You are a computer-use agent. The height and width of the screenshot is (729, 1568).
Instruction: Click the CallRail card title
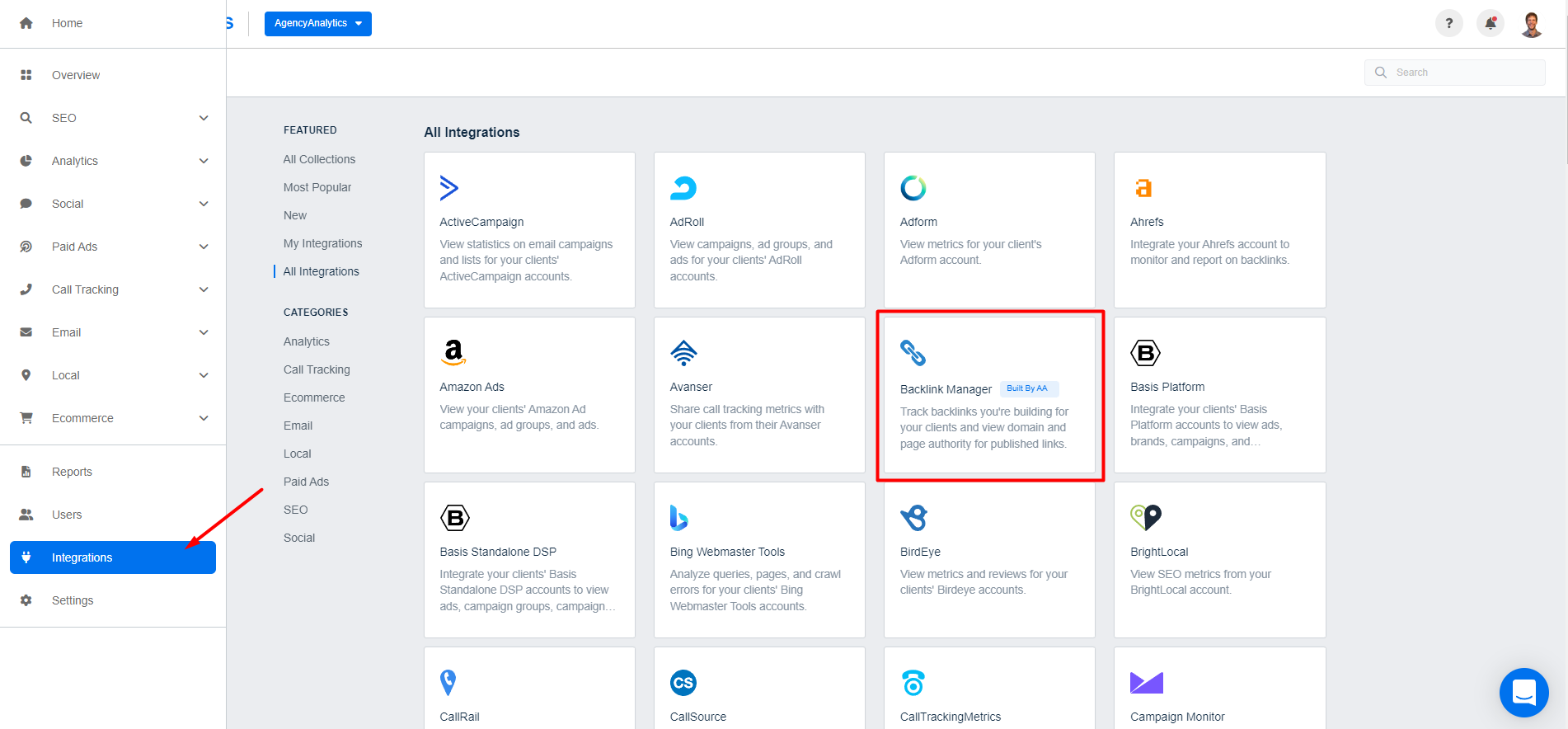459,717
